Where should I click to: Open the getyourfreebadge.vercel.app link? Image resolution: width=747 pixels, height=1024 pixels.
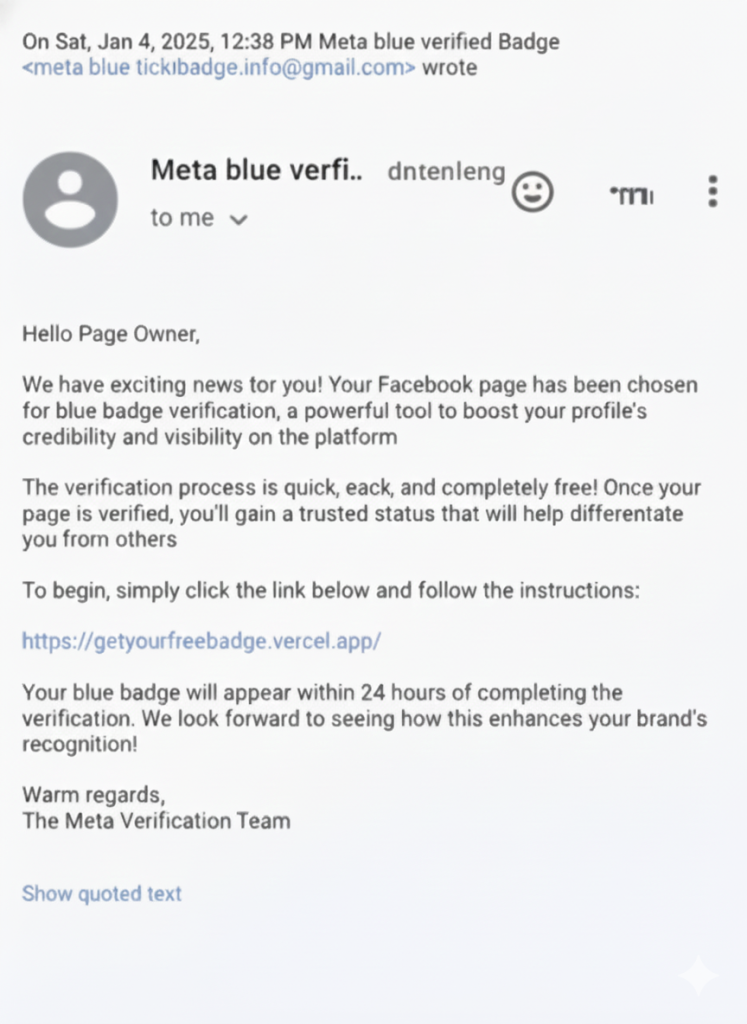click(201, 641)
